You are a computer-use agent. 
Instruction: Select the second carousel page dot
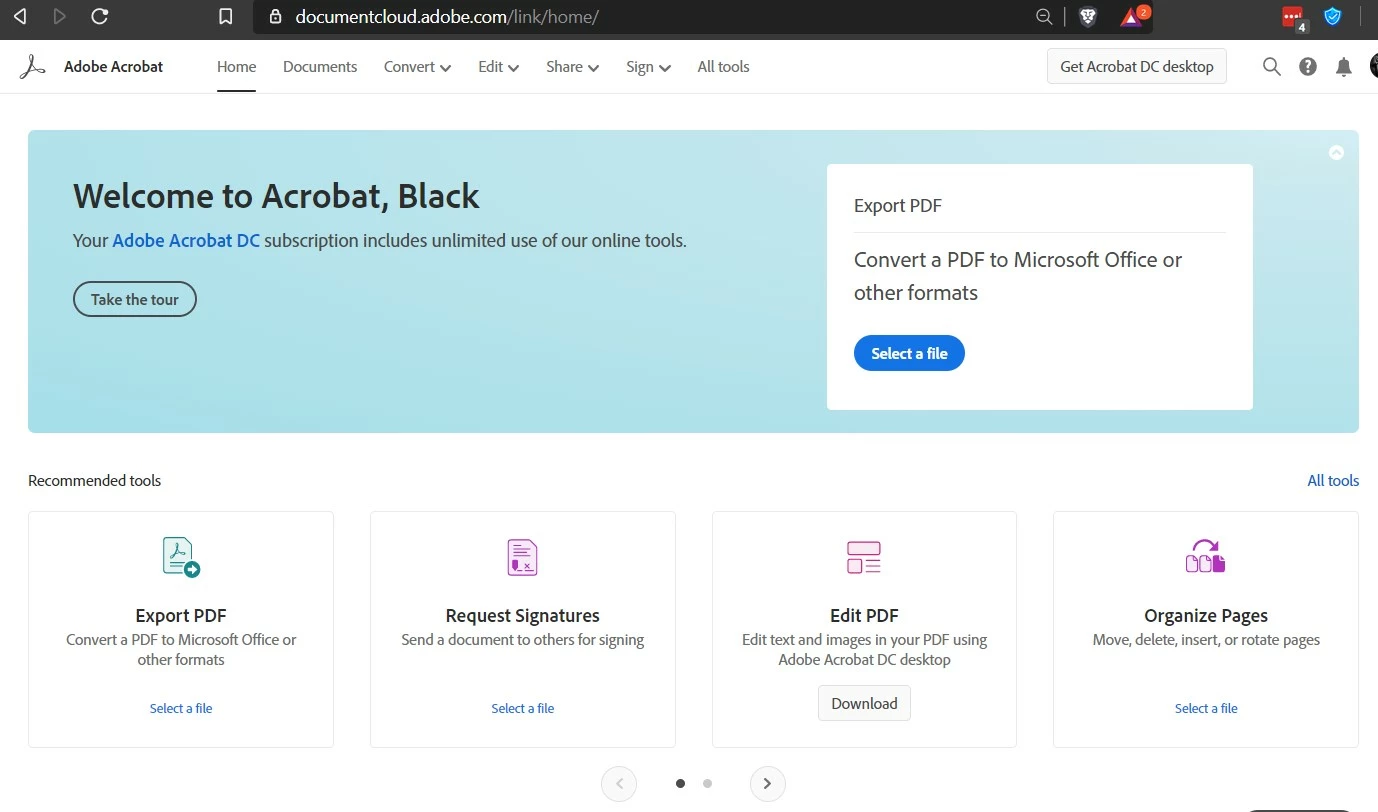point(707,784)
